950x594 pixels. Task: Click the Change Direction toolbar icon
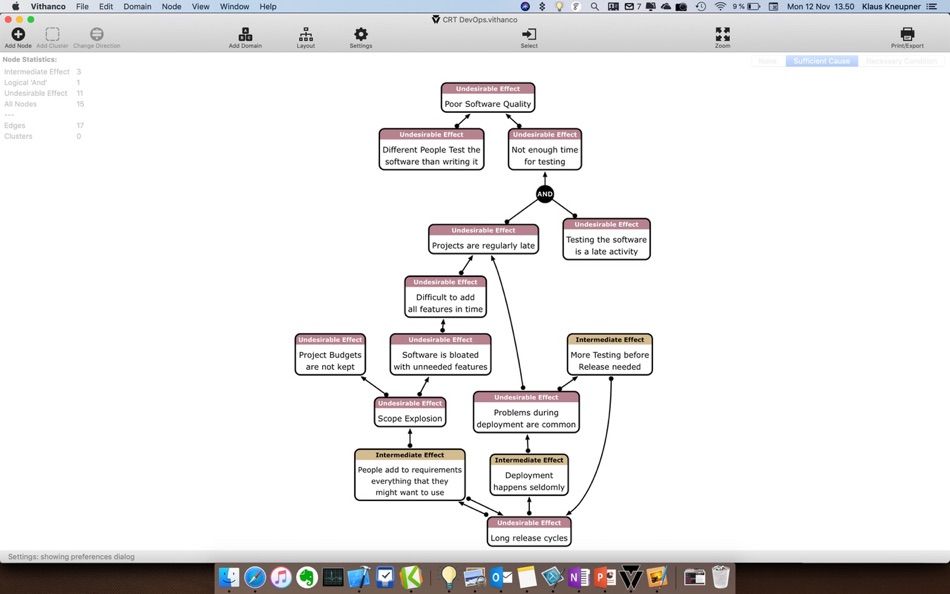[96, 35]
